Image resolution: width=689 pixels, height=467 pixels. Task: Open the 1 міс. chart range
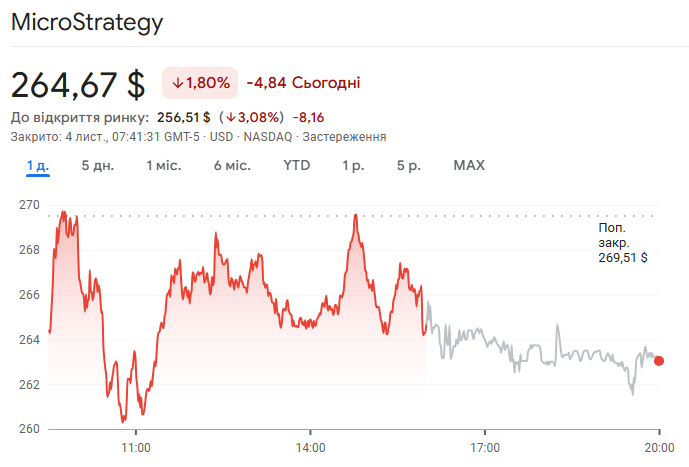point(163,165)
